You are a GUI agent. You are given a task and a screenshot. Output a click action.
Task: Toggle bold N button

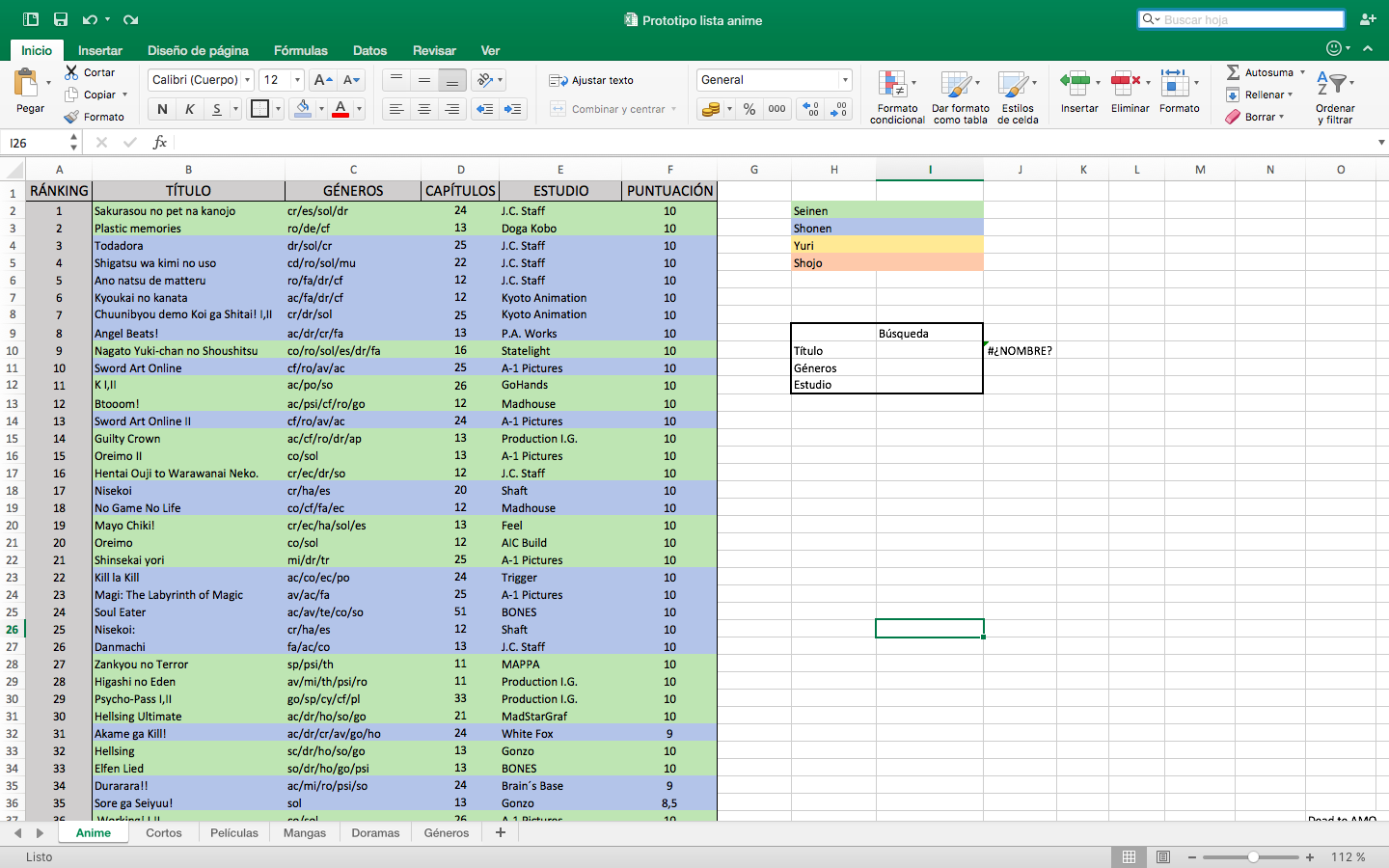click(x=162, y=109)
